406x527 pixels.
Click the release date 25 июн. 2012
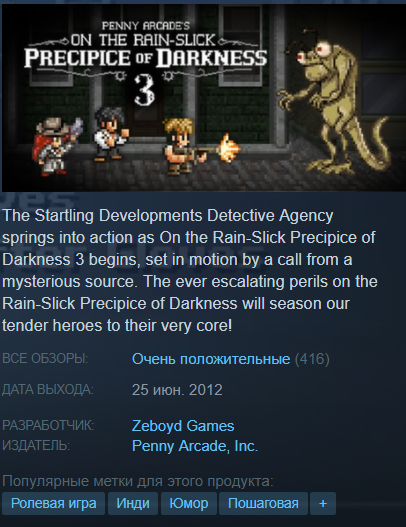(177, 390)
